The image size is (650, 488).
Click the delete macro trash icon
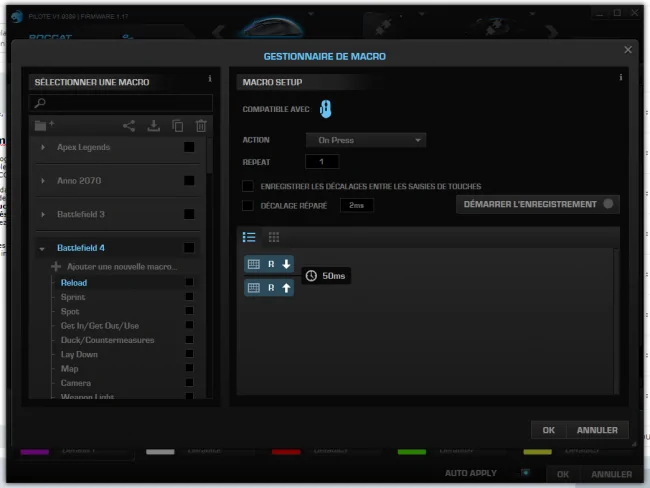tap(201, 126)
